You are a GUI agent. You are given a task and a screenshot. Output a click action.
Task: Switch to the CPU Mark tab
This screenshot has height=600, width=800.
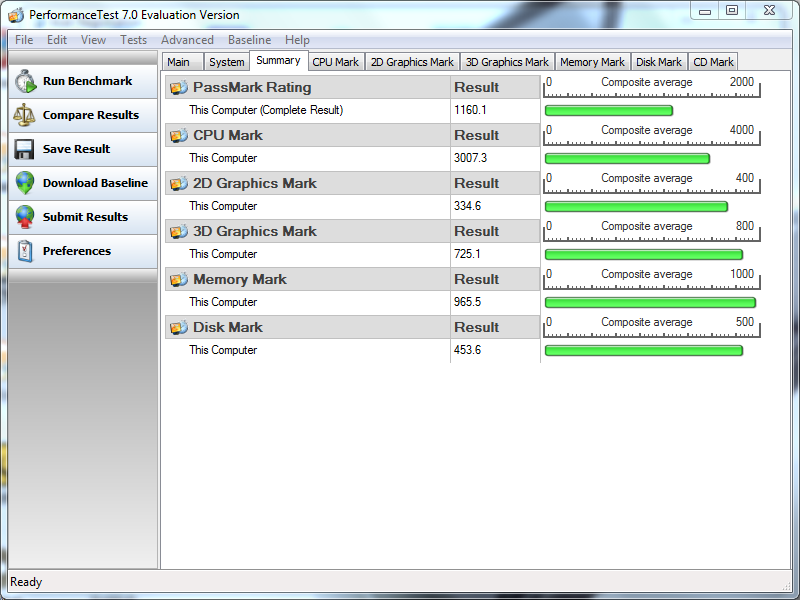(x=336, y=62)
